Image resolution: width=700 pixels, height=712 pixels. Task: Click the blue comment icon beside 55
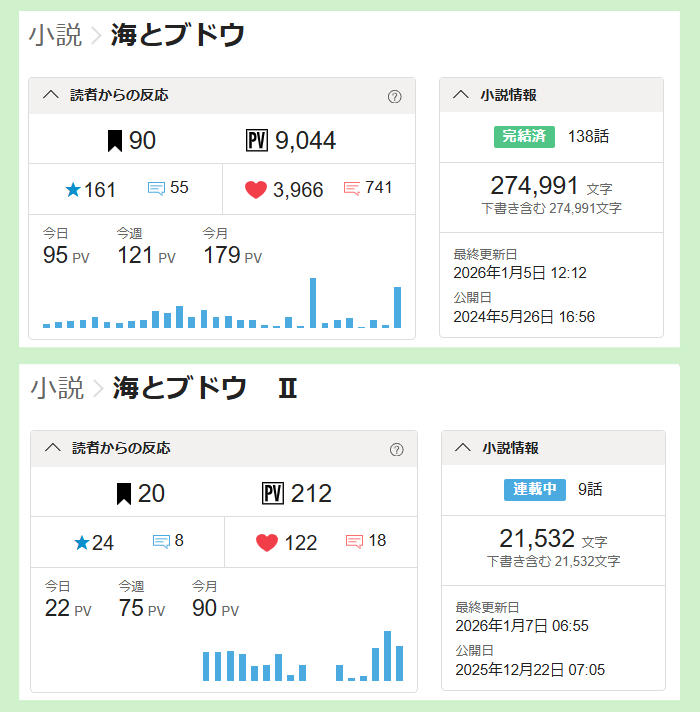click(156, 188)
